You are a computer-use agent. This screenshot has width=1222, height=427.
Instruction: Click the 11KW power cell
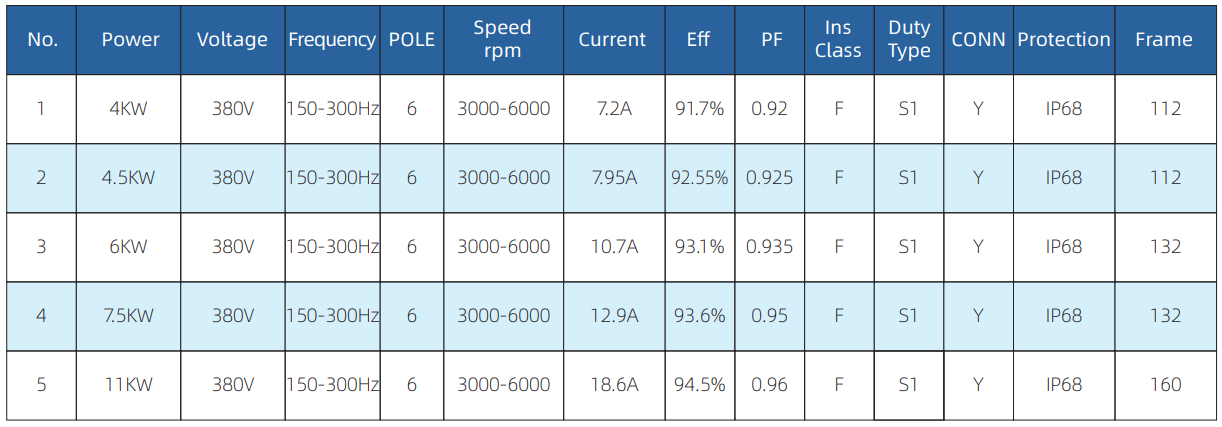128,385
